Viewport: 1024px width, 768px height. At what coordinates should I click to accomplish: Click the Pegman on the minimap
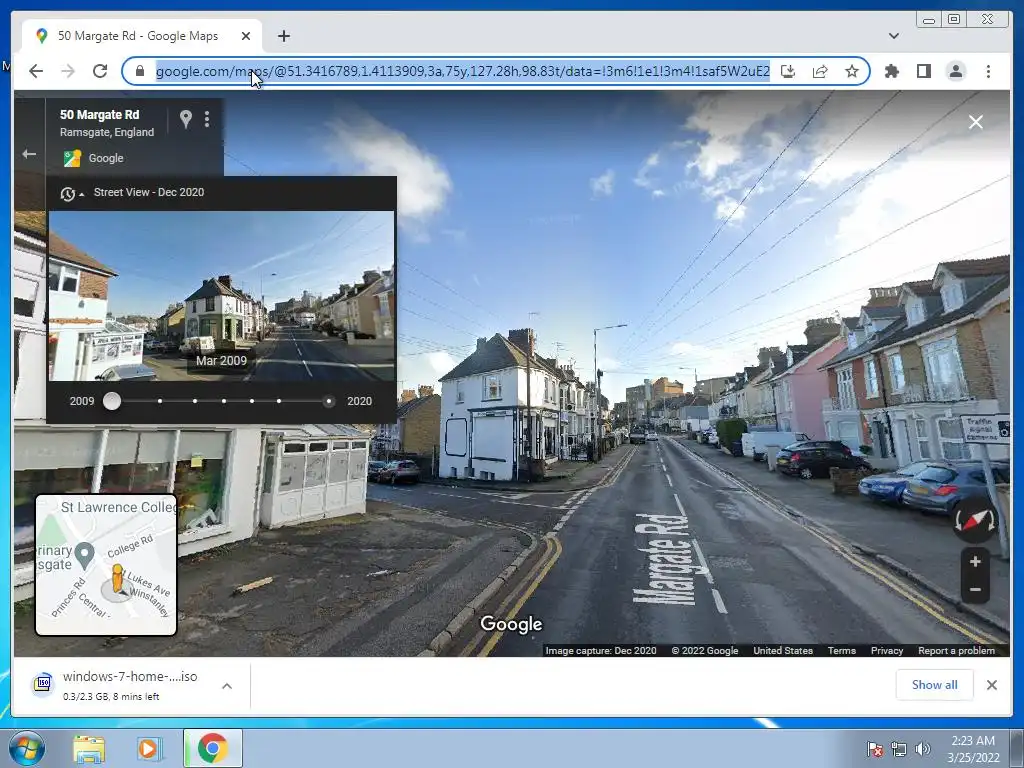(117, 579)
